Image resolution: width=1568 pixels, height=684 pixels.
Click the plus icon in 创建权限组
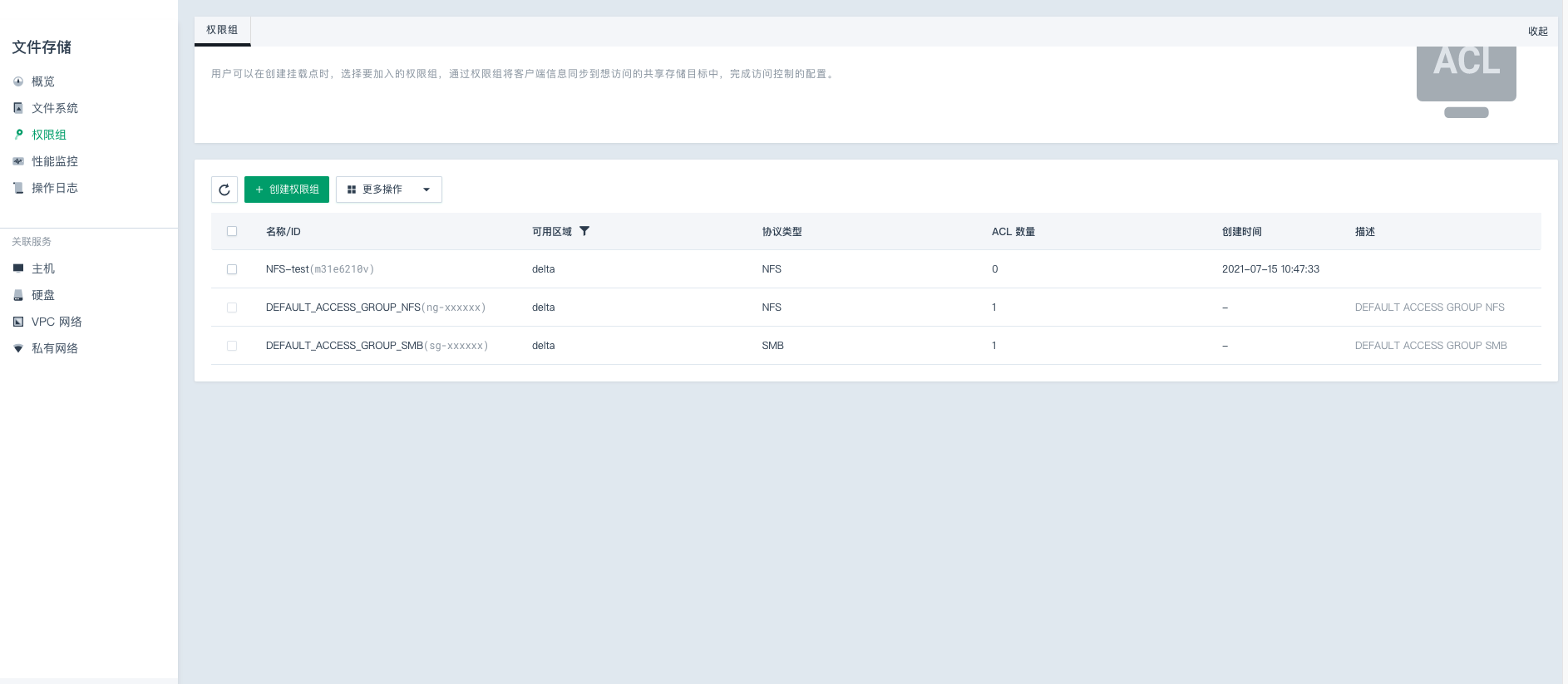click(259, 189)
